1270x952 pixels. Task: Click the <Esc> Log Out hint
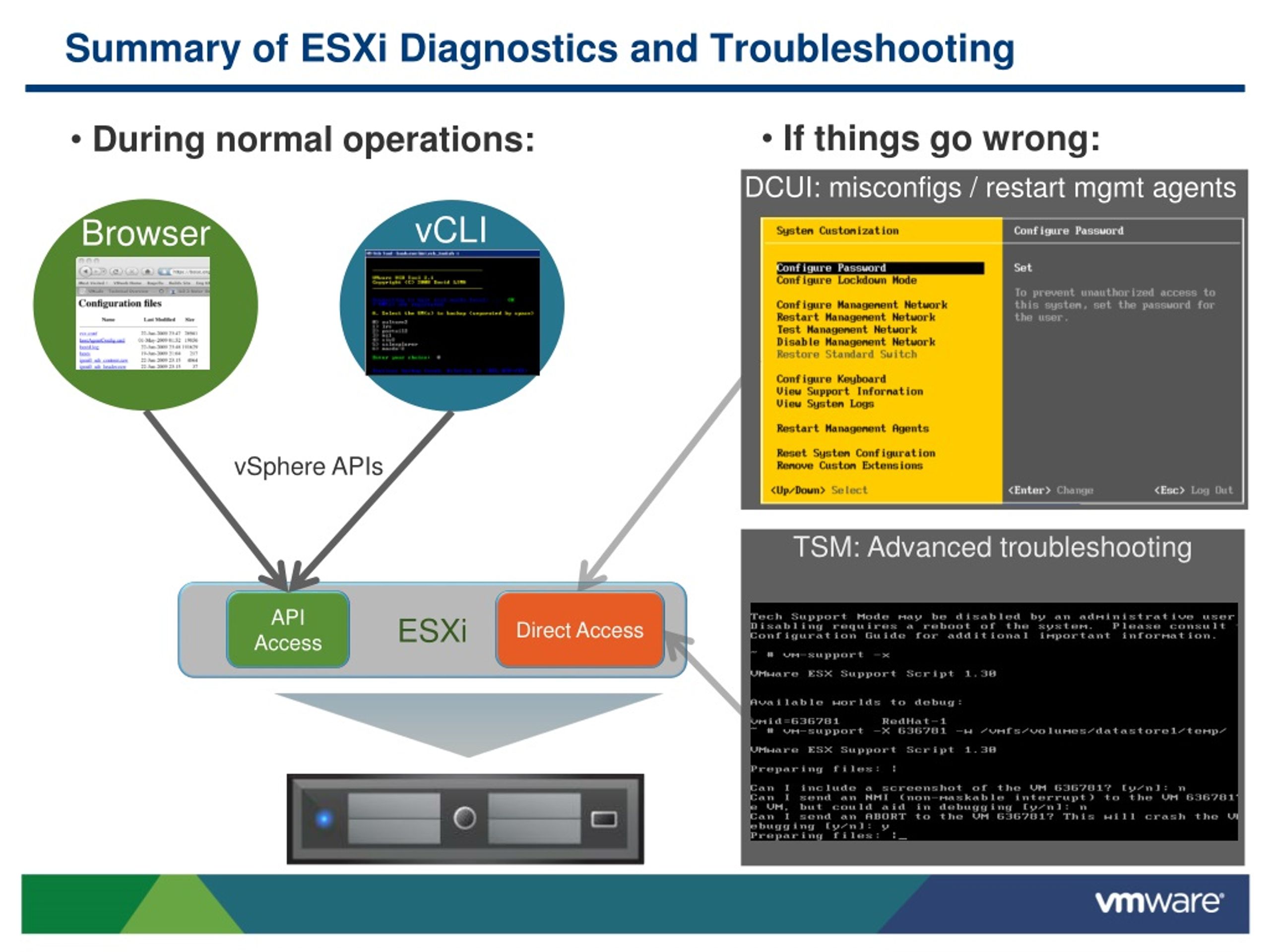[1193, 490]
